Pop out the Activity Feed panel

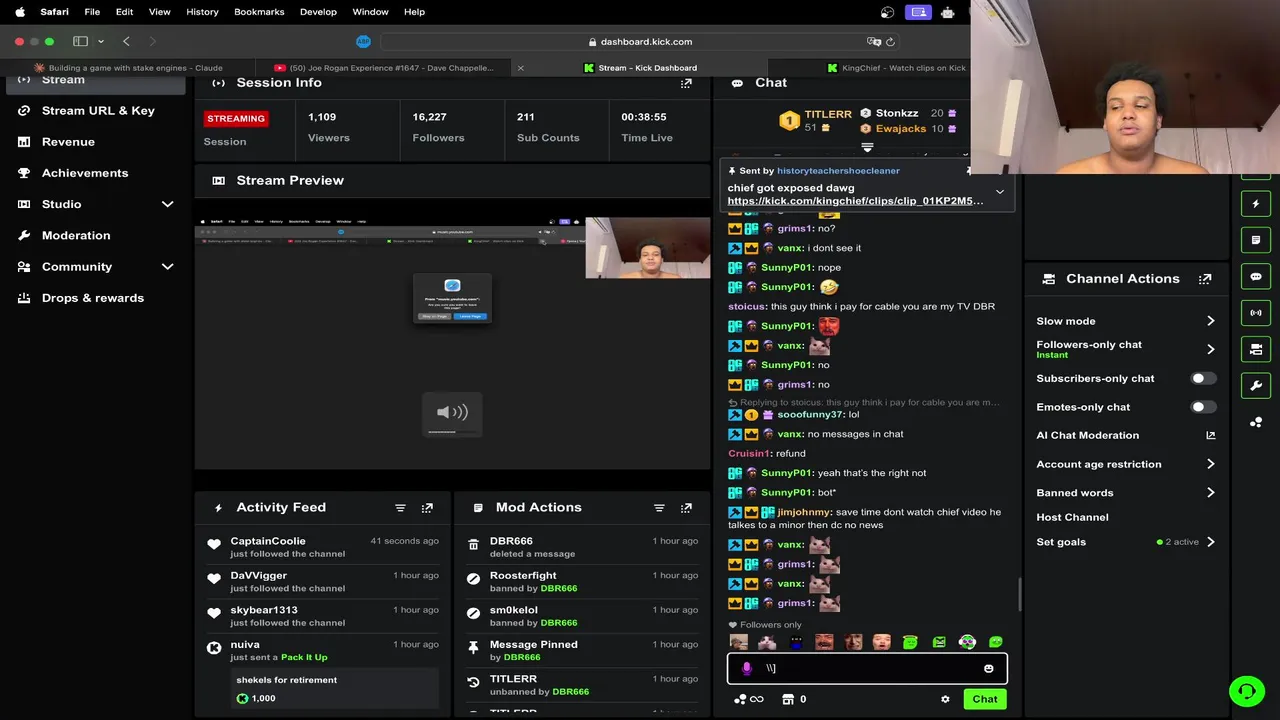click(427, 508)
